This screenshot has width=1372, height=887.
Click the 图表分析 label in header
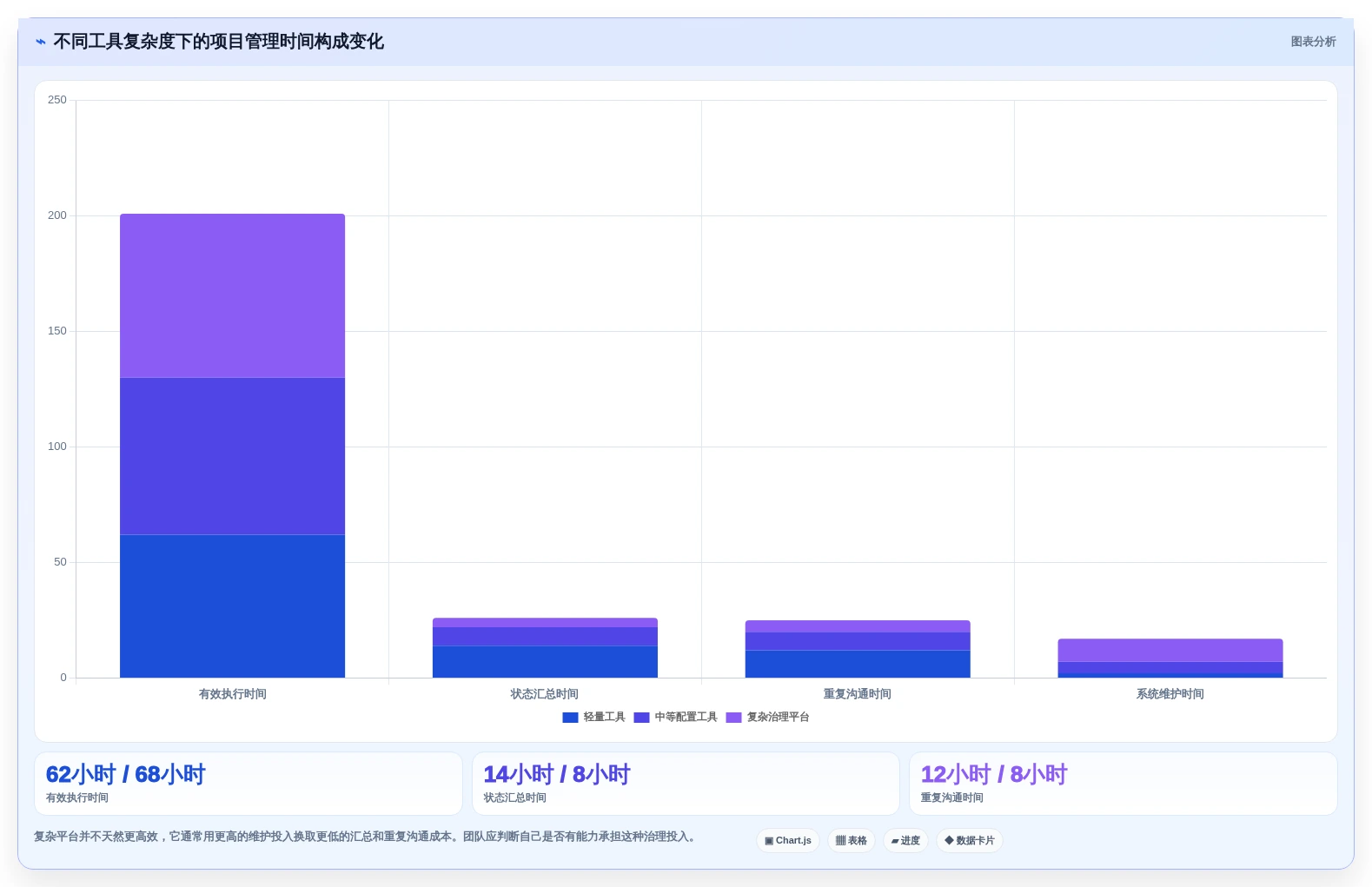pyautogui.click(x=1313, y=42)
